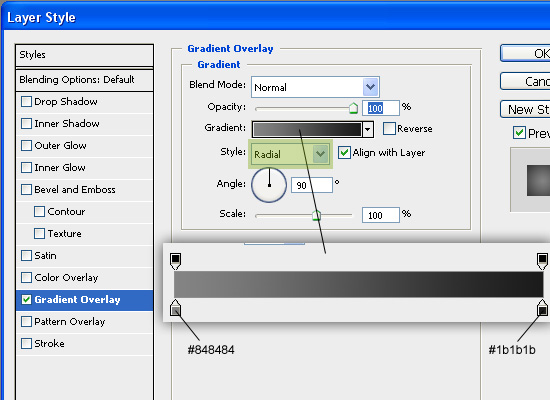This screenshot has width=550, height=400.
Task: Click the Opacity slider handle
Action: pos(353,108)
